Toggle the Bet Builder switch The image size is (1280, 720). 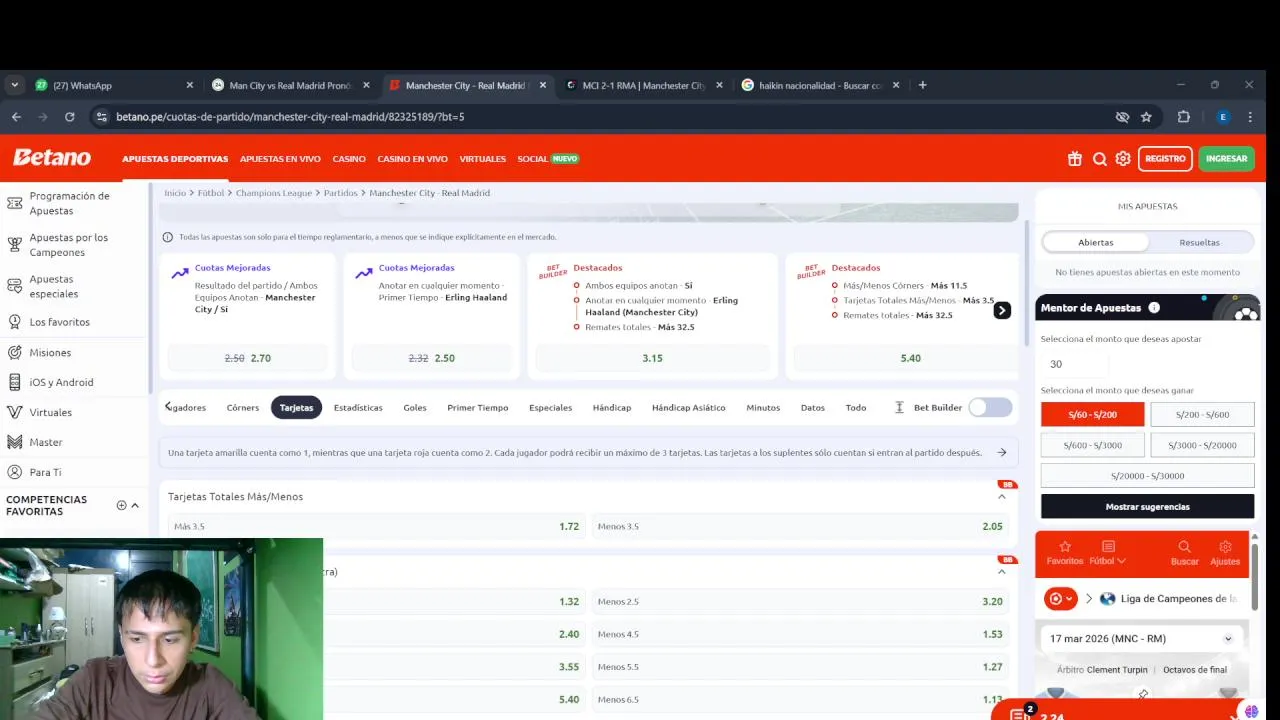[990, 407]
